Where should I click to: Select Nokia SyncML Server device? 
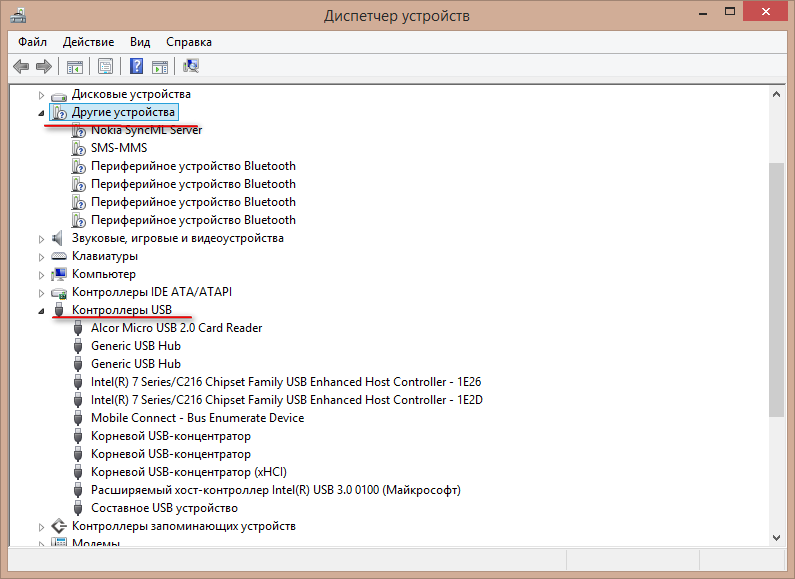tap(147, 130)
